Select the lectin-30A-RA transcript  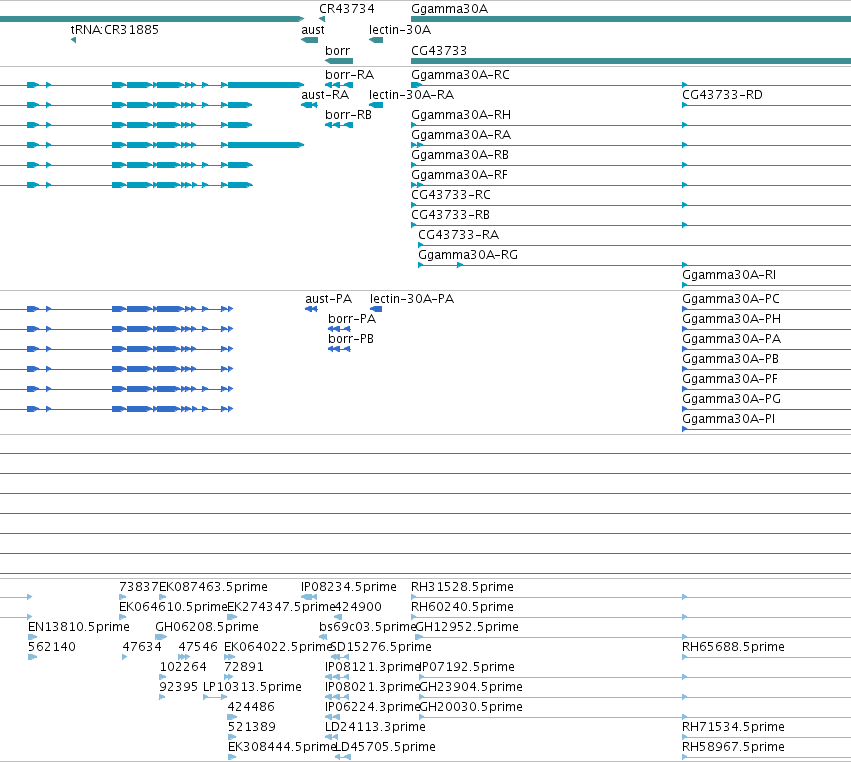coord(376,105)
